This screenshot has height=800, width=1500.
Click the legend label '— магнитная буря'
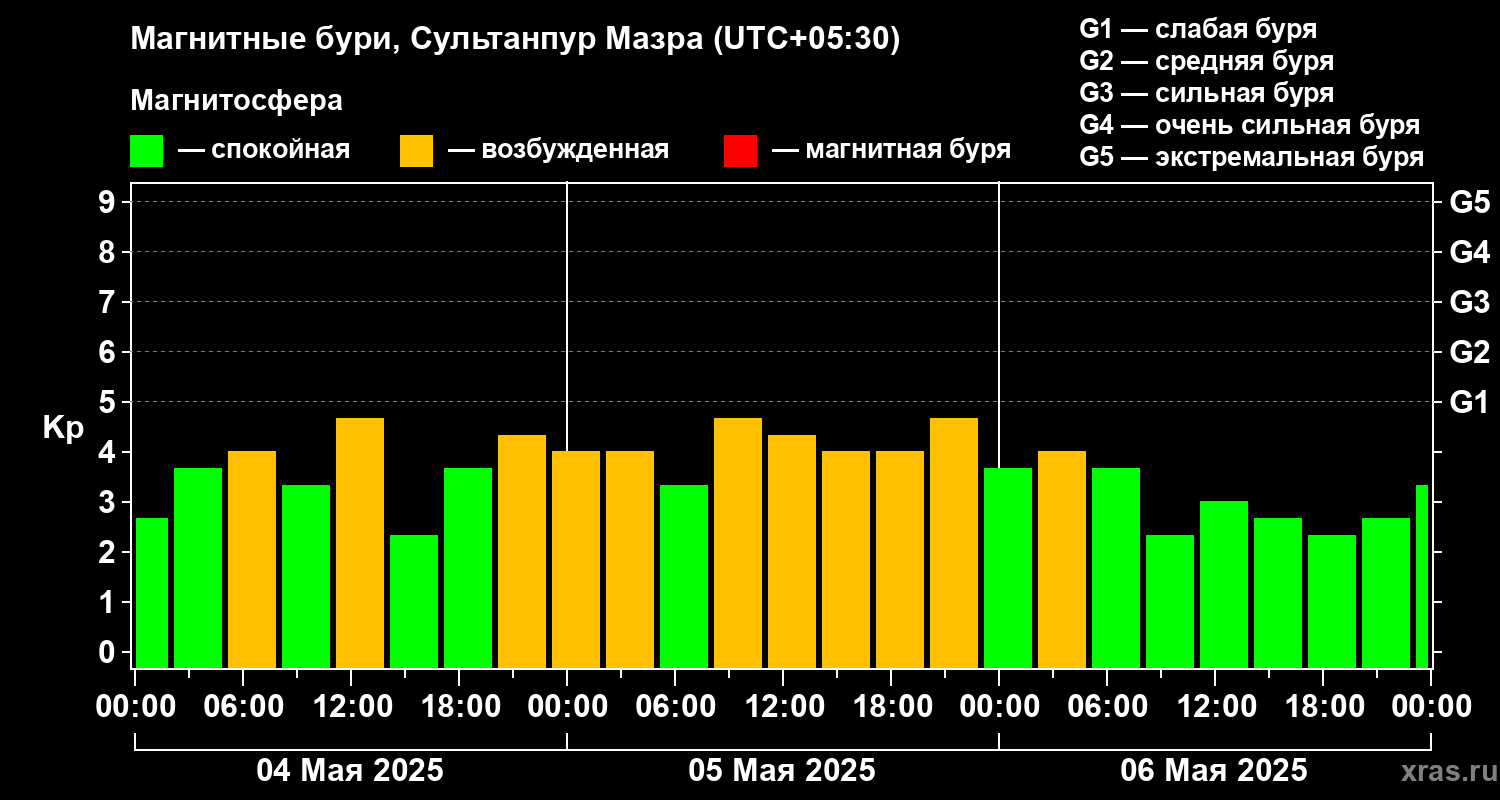892,151
